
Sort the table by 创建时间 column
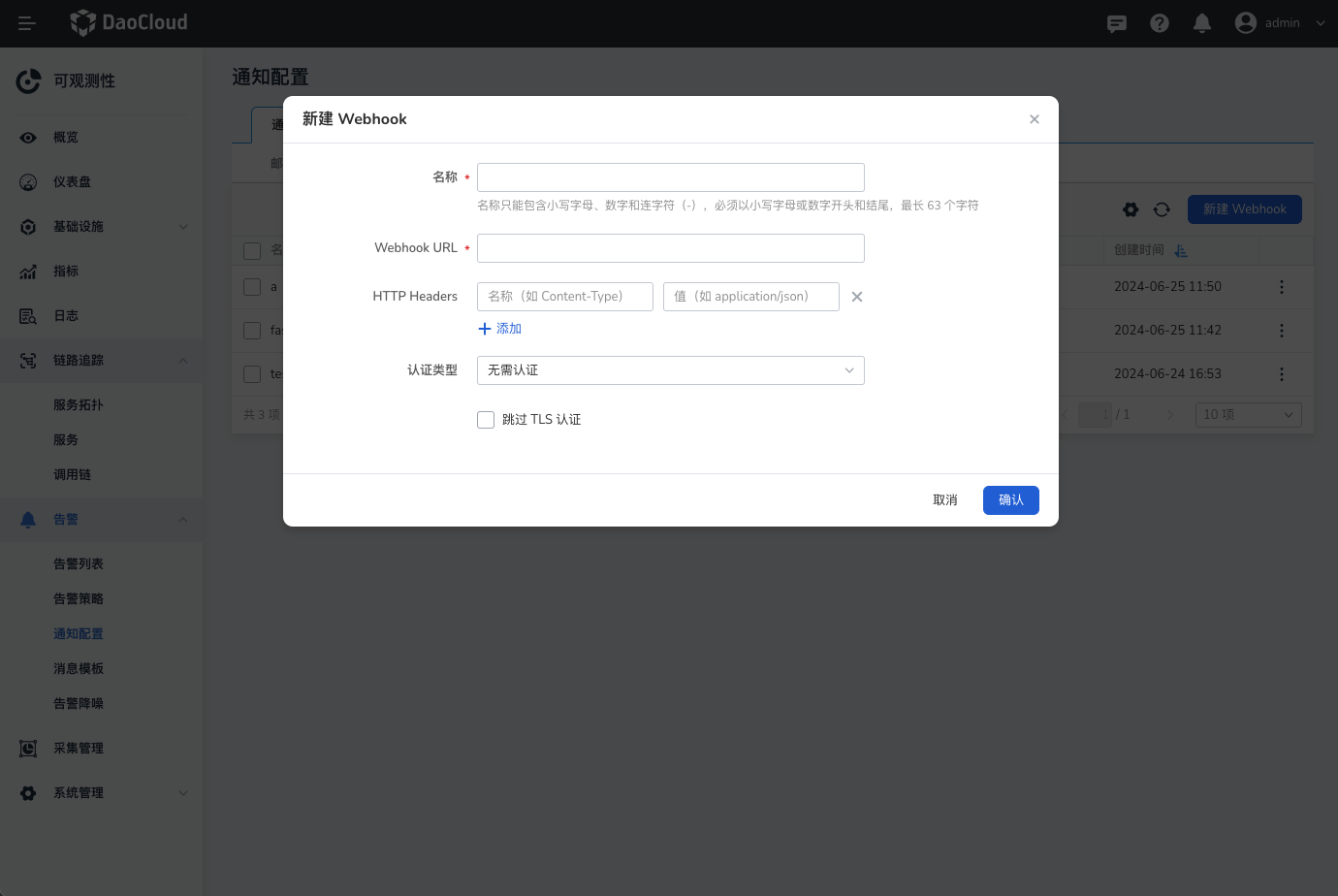(1181, 250)
